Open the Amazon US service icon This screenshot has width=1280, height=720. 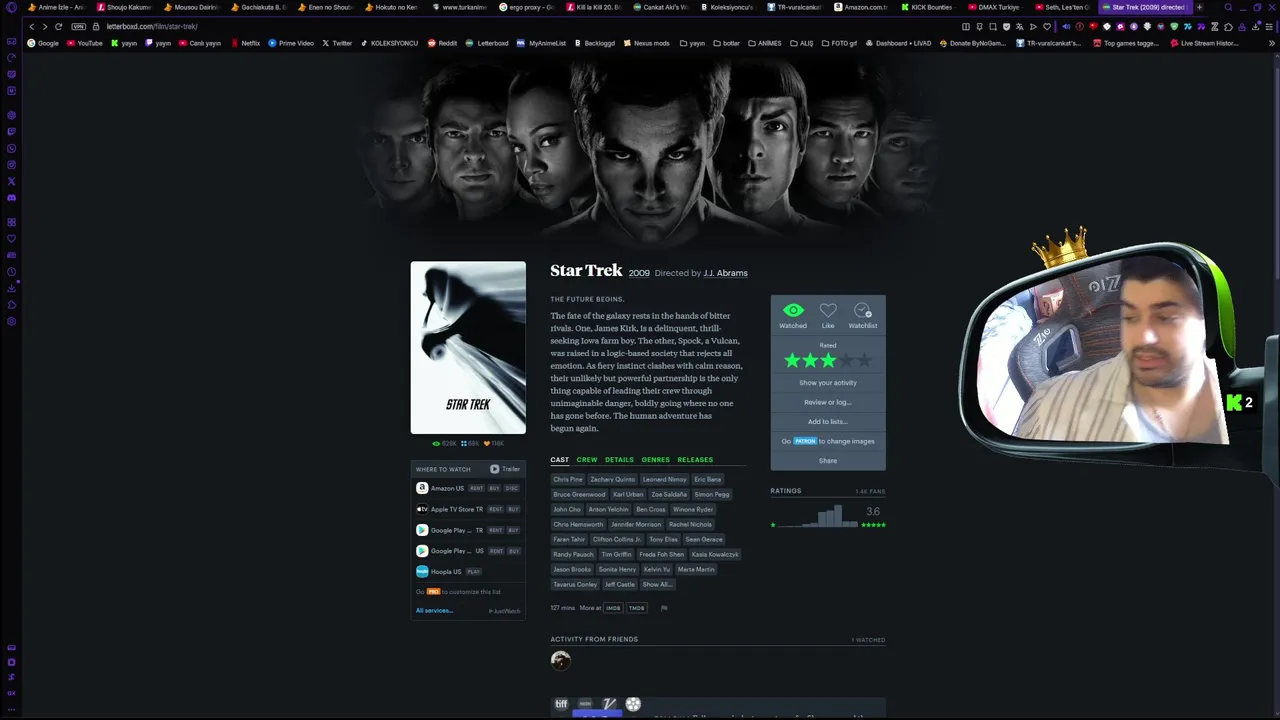point(422,488)
